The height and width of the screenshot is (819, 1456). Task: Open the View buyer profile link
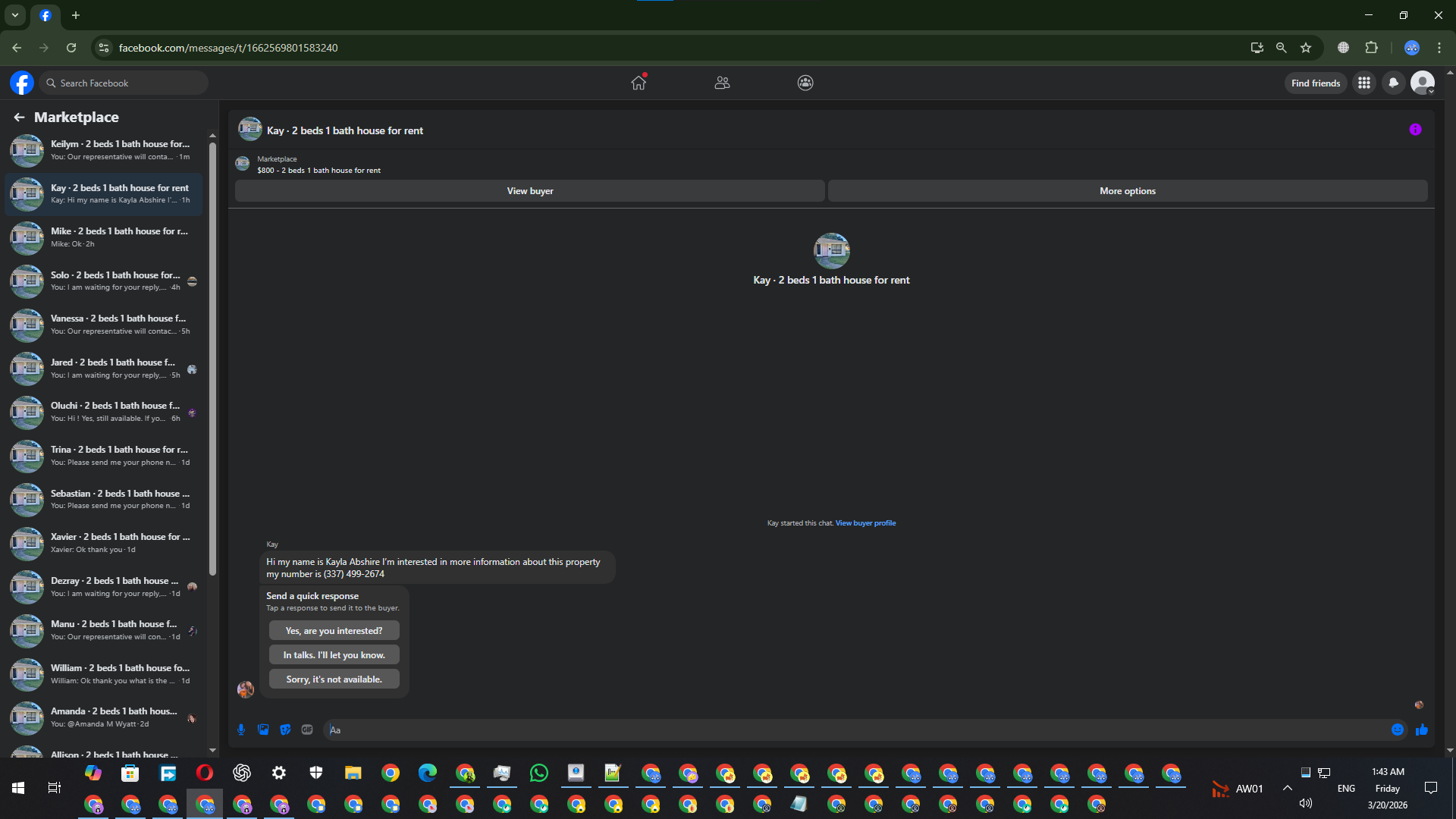(865, 523)
